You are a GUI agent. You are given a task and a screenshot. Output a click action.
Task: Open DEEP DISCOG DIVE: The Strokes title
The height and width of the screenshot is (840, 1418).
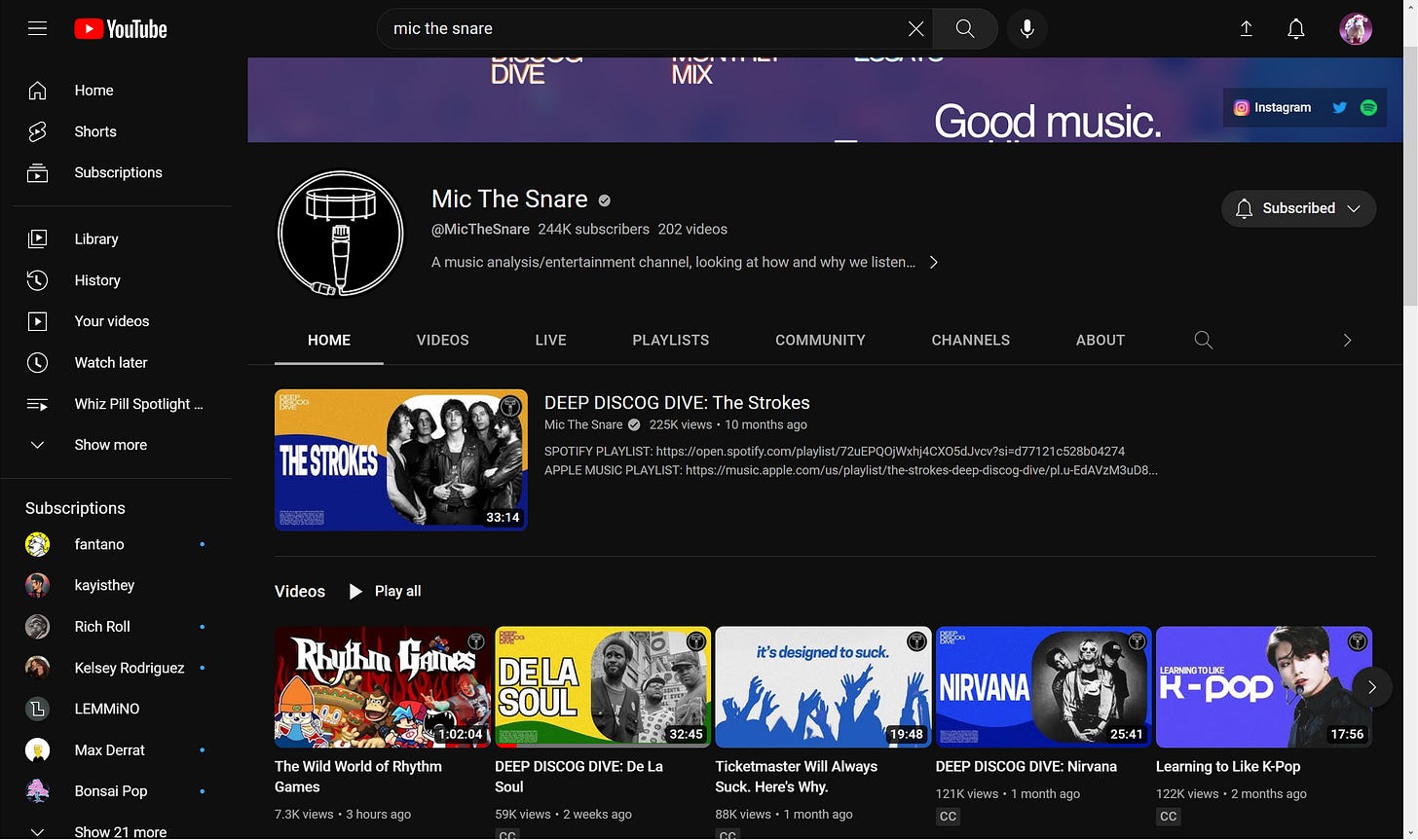[677, 403]
